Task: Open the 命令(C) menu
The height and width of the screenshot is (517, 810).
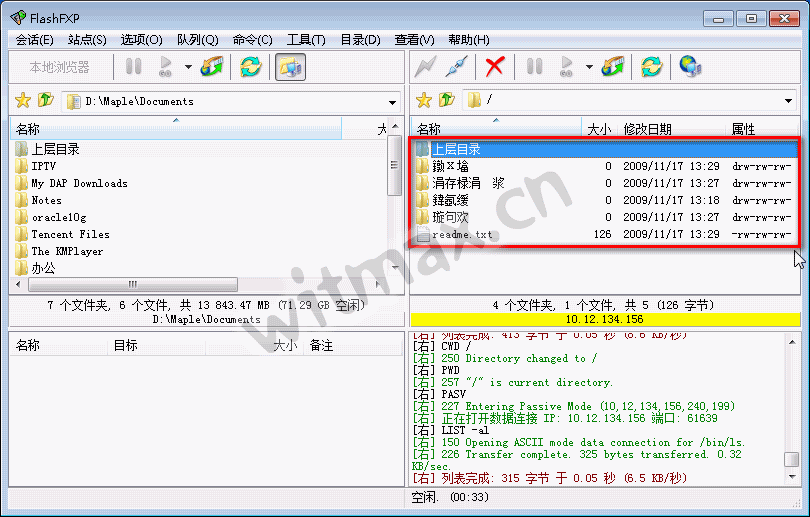Action: (x=252, y=40)
